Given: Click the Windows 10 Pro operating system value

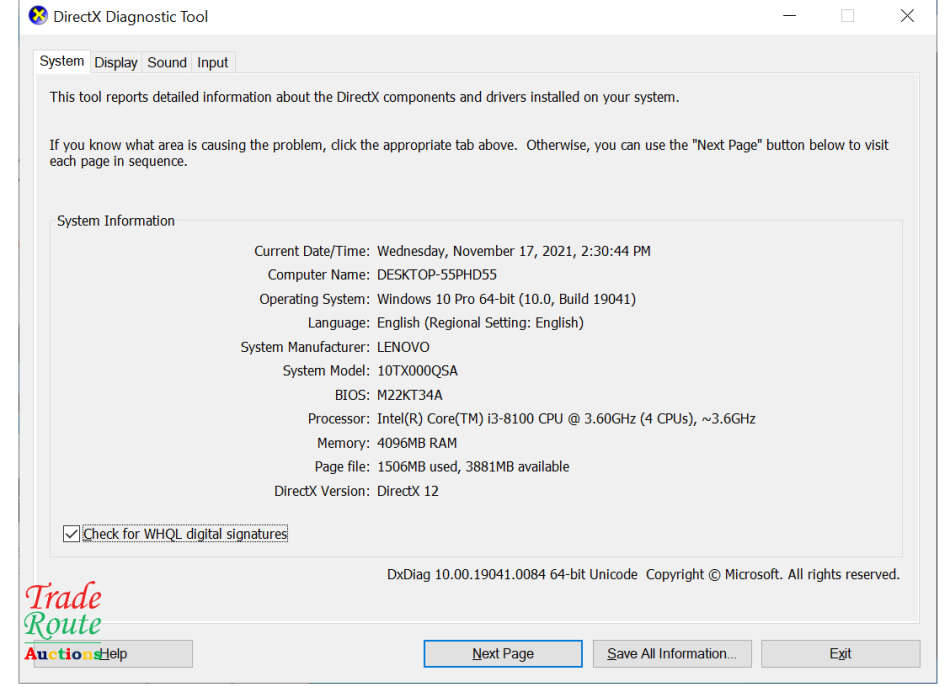Looking at the screenshot, I should click(x=506, y=299).
